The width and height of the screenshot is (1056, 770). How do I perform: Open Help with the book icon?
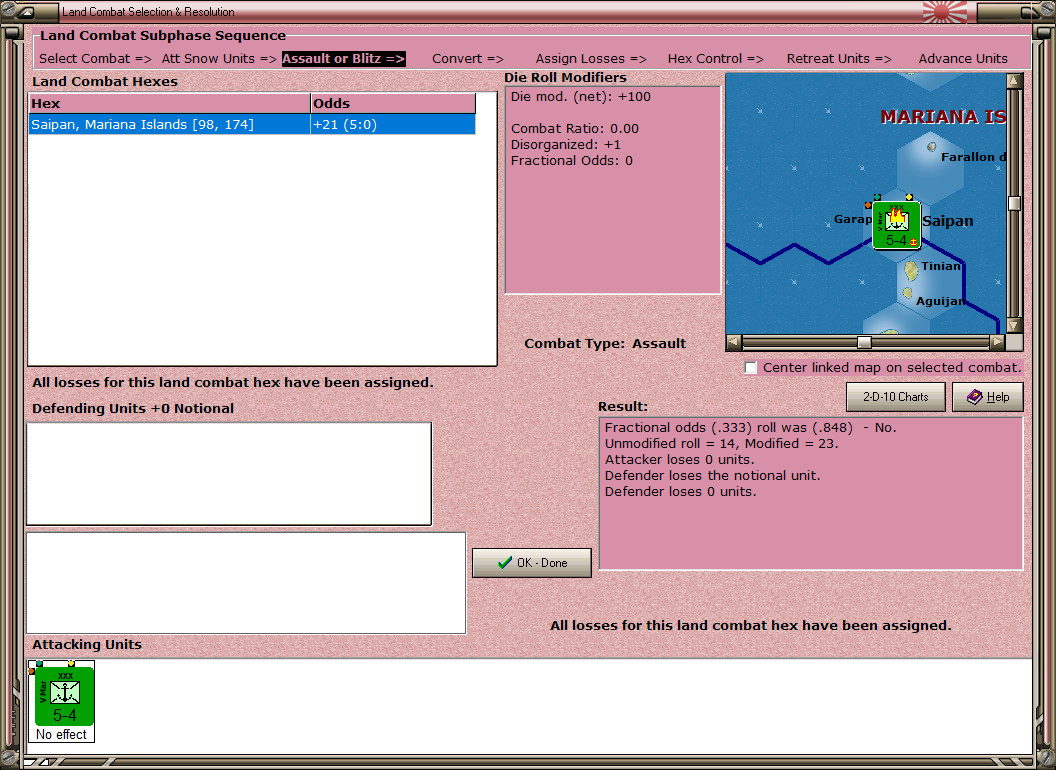pos(987,397)
